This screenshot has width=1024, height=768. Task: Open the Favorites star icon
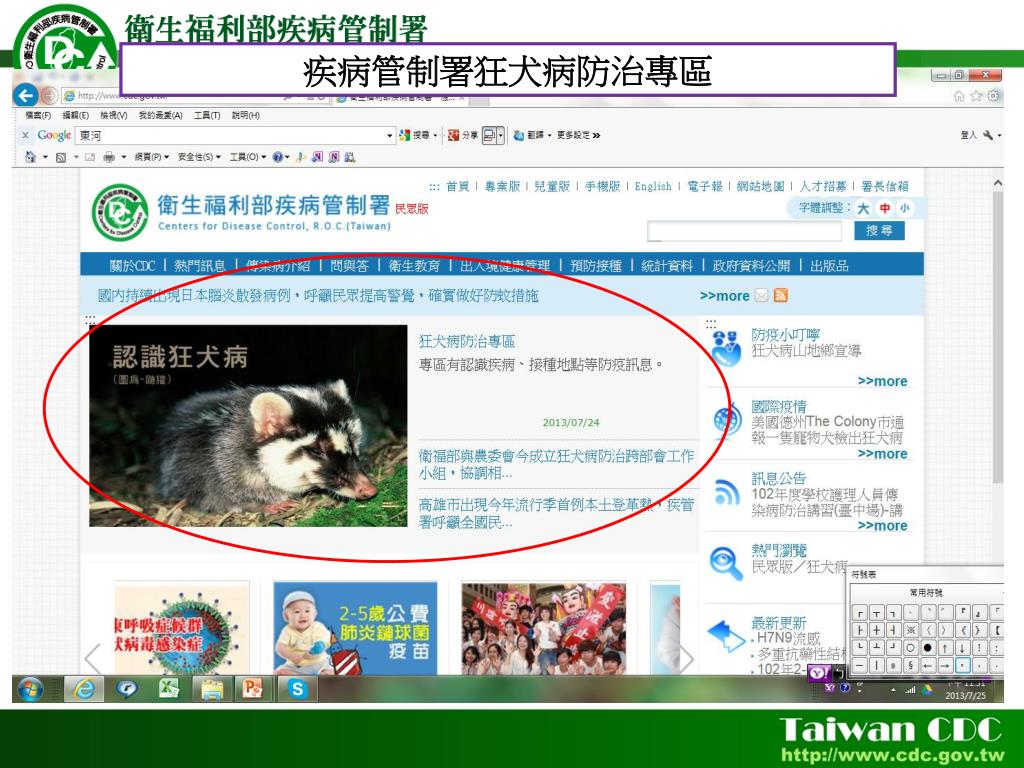[x=976, y=96]
